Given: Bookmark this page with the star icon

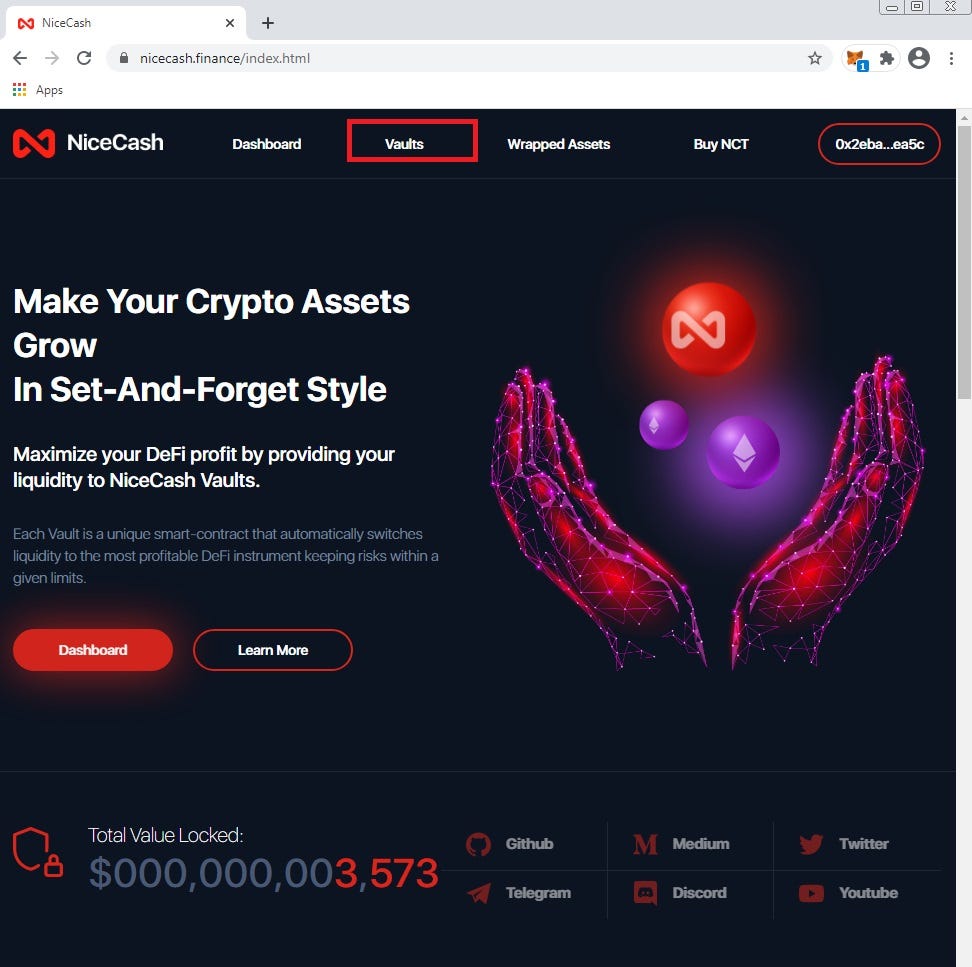Looking at the screenshot, I should 815,58.
